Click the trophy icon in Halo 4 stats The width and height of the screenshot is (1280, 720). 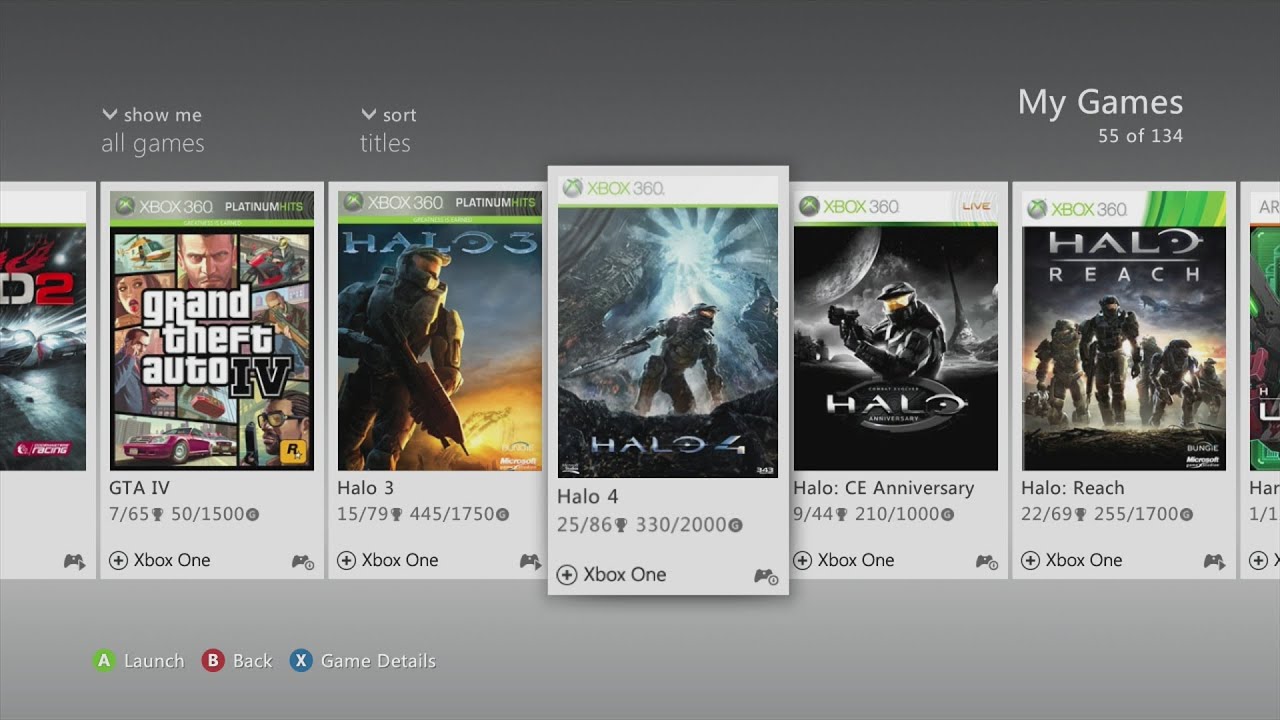click(x=621, y=525)
